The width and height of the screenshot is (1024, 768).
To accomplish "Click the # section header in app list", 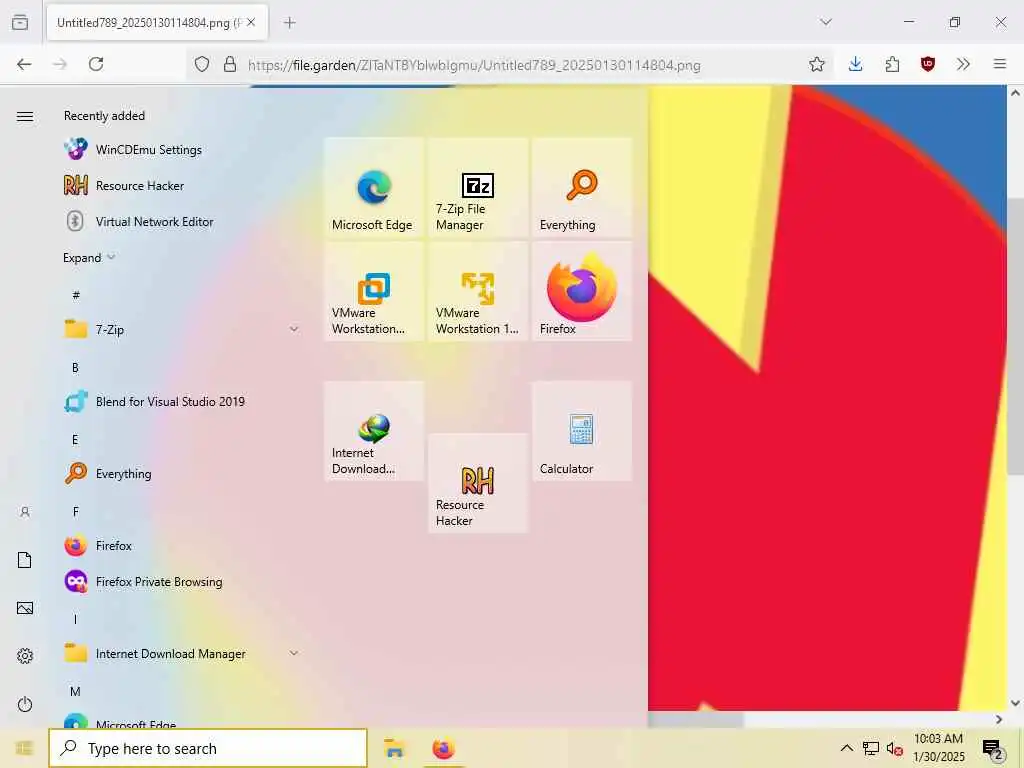I will pyautogui.click(x=76, y=295).
